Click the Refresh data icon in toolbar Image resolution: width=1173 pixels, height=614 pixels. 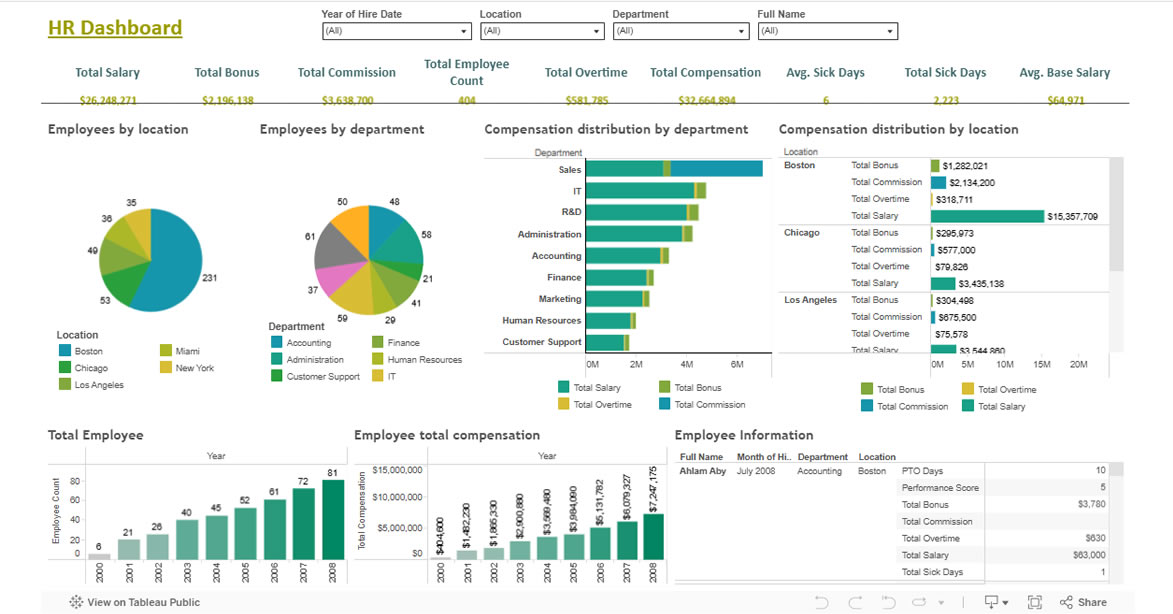point(919,602)
